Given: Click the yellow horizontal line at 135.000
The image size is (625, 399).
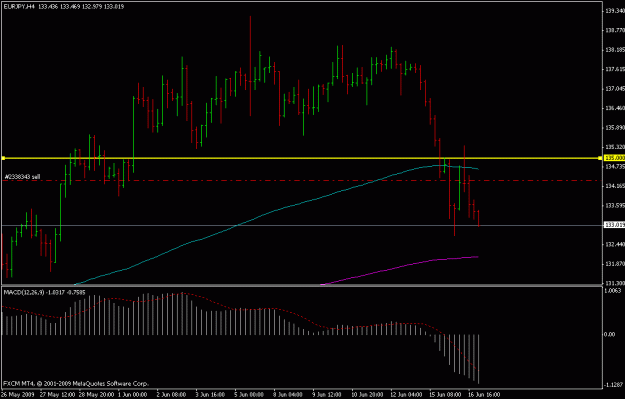Looking at the screenshot, I should (x=302, y=158).
